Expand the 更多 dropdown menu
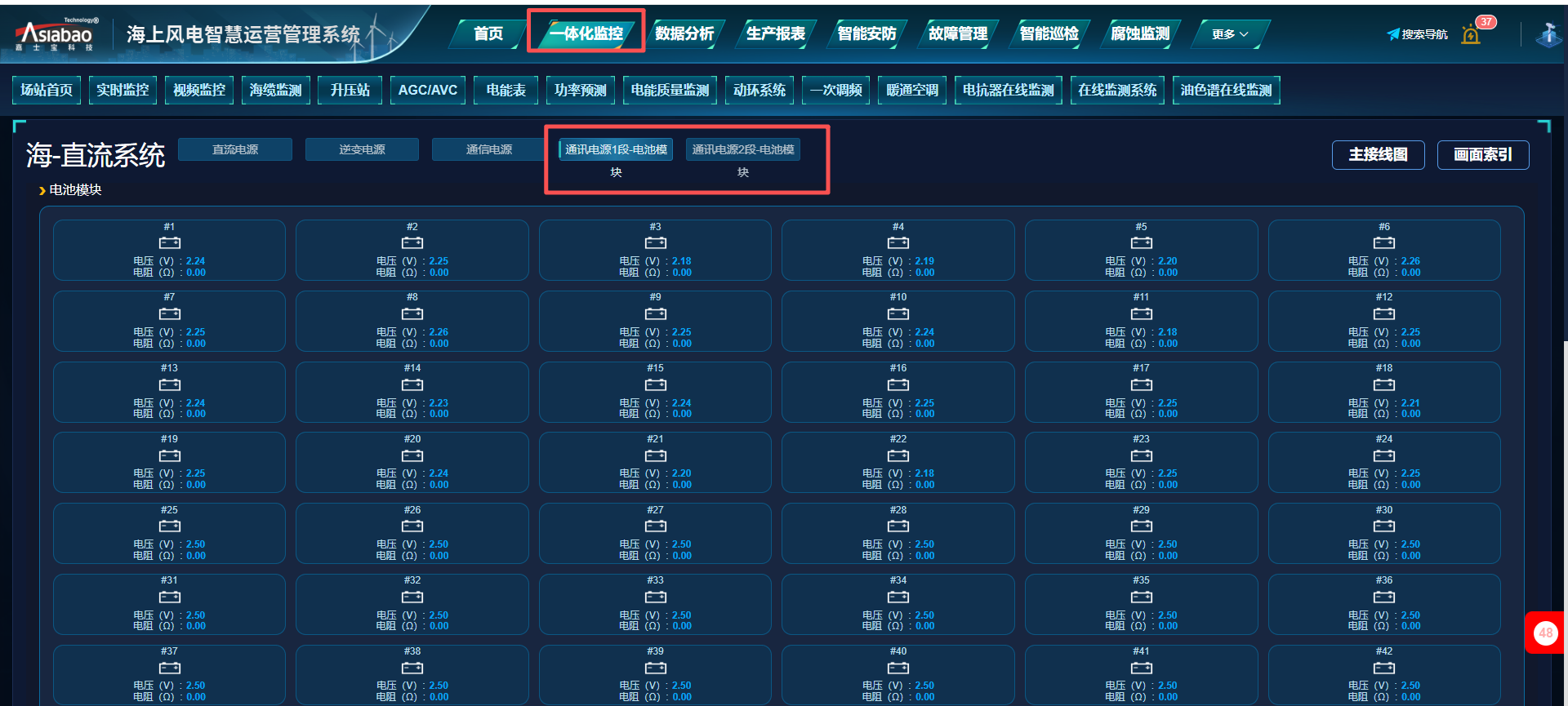Viewport: 1568px width, 706px height. (x=1229, y=34)
